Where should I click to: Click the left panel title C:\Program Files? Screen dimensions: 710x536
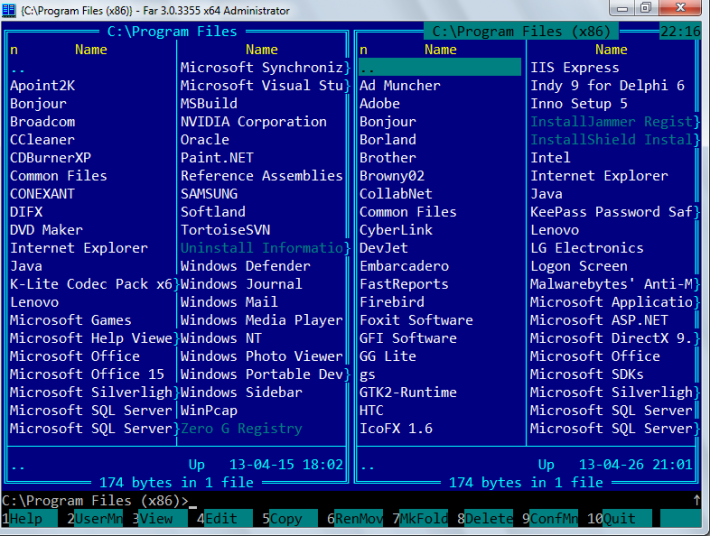tap(172, 31)
